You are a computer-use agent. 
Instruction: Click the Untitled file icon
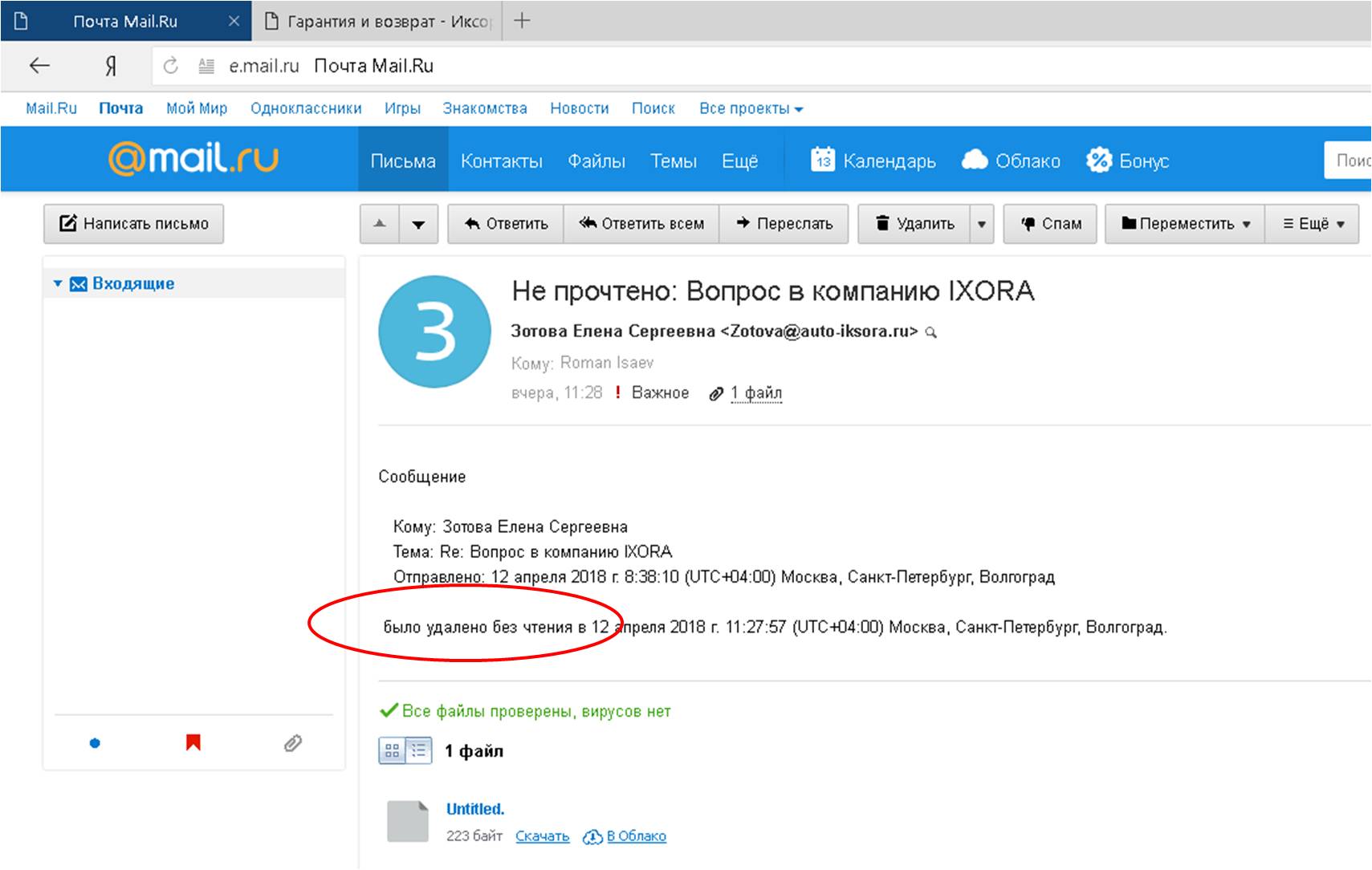[408, 821]
